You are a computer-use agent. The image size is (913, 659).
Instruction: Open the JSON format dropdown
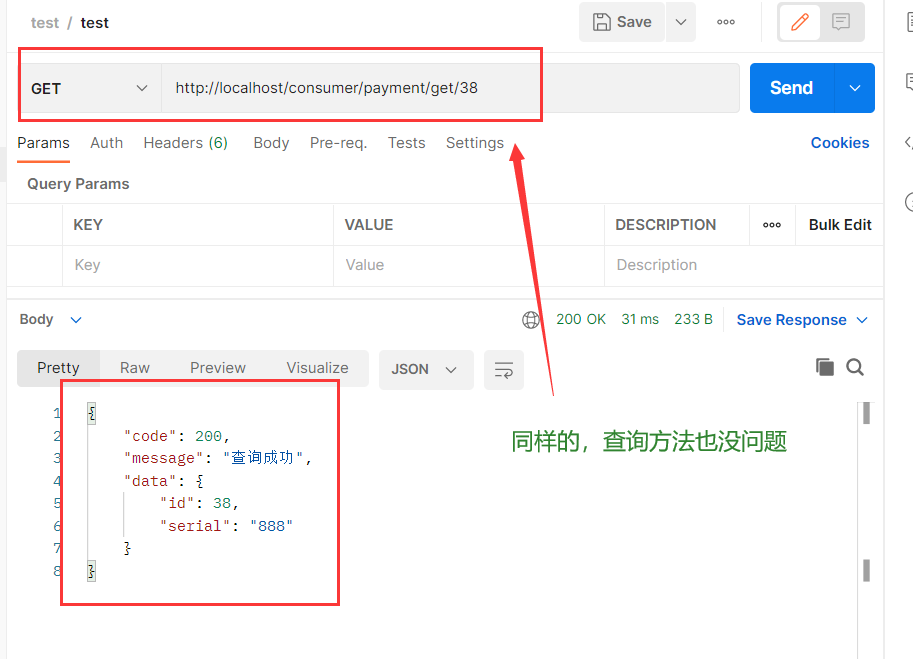point(426,370)
